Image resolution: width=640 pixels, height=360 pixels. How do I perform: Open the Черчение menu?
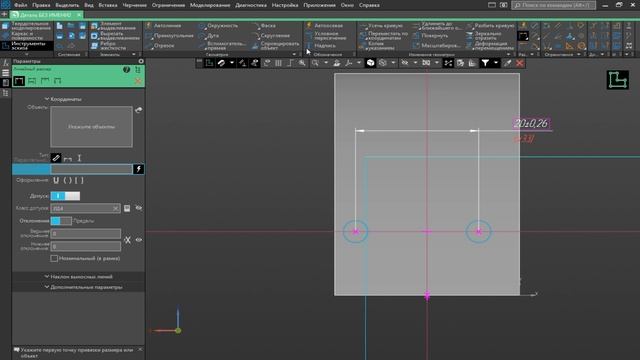[x=134, y=5]
